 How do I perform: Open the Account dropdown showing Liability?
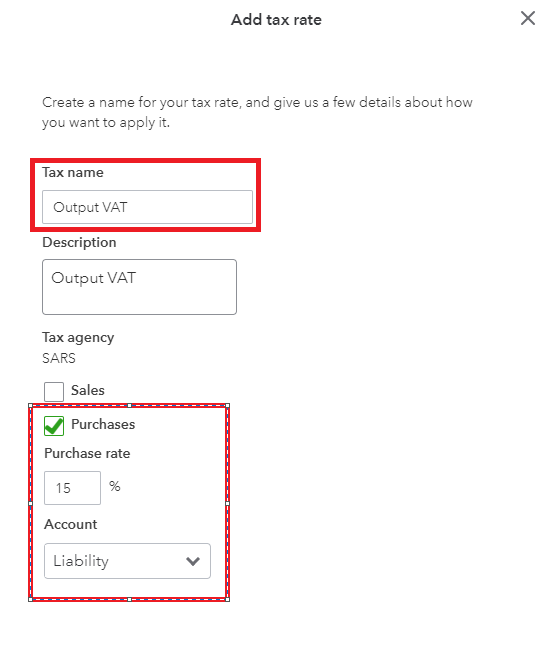(x=127, y=561)
